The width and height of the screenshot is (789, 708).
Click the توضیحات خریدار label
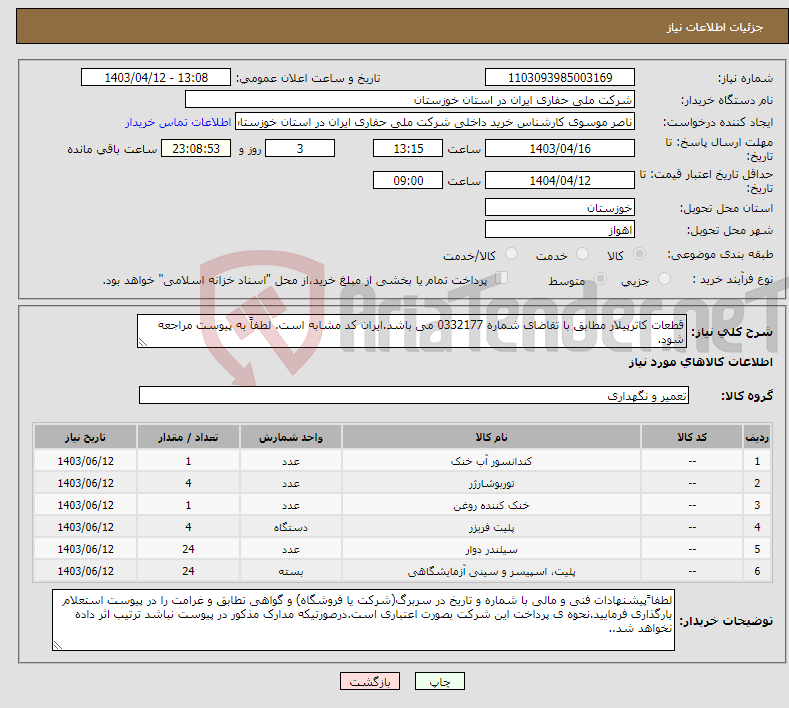tap(726, 621)
